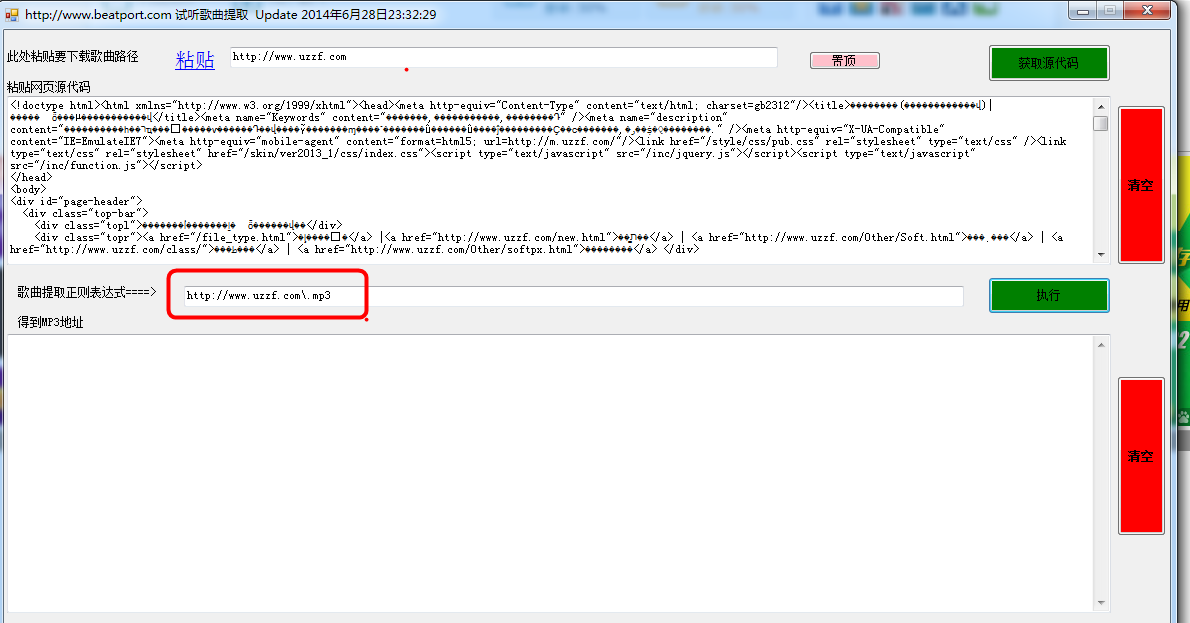Clear the source code with its red 清空 button
The height and width of the screenshot is (623, 1190).
1141,185
